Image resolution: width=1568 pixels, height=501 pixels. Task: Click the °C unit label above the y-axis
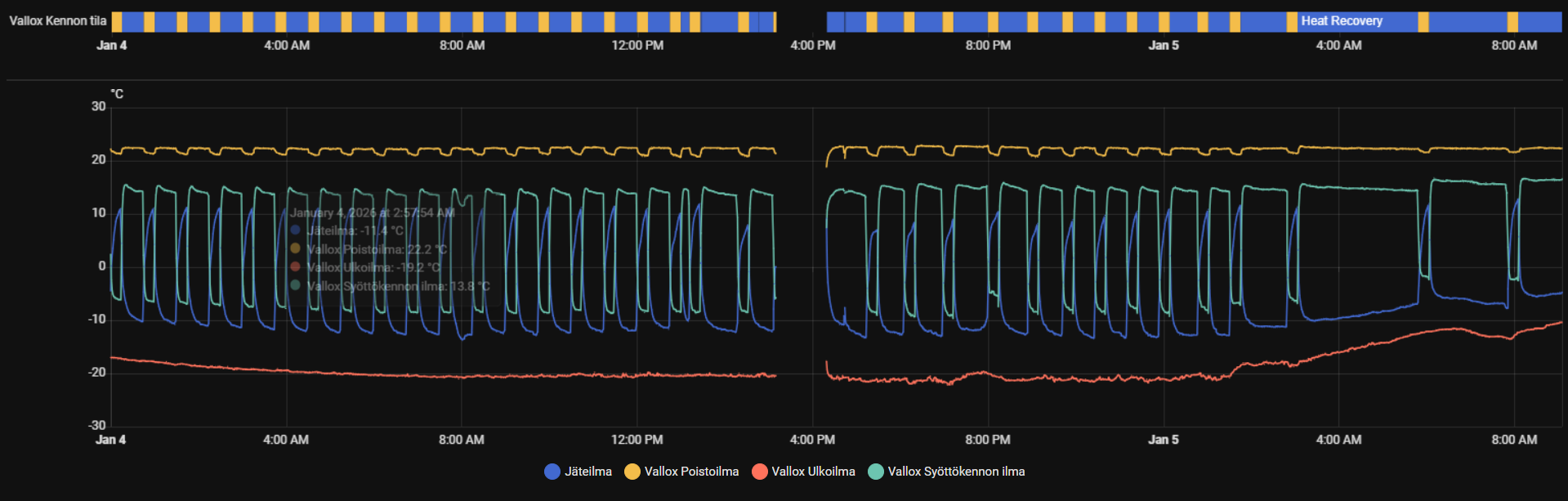pos(117,94)
